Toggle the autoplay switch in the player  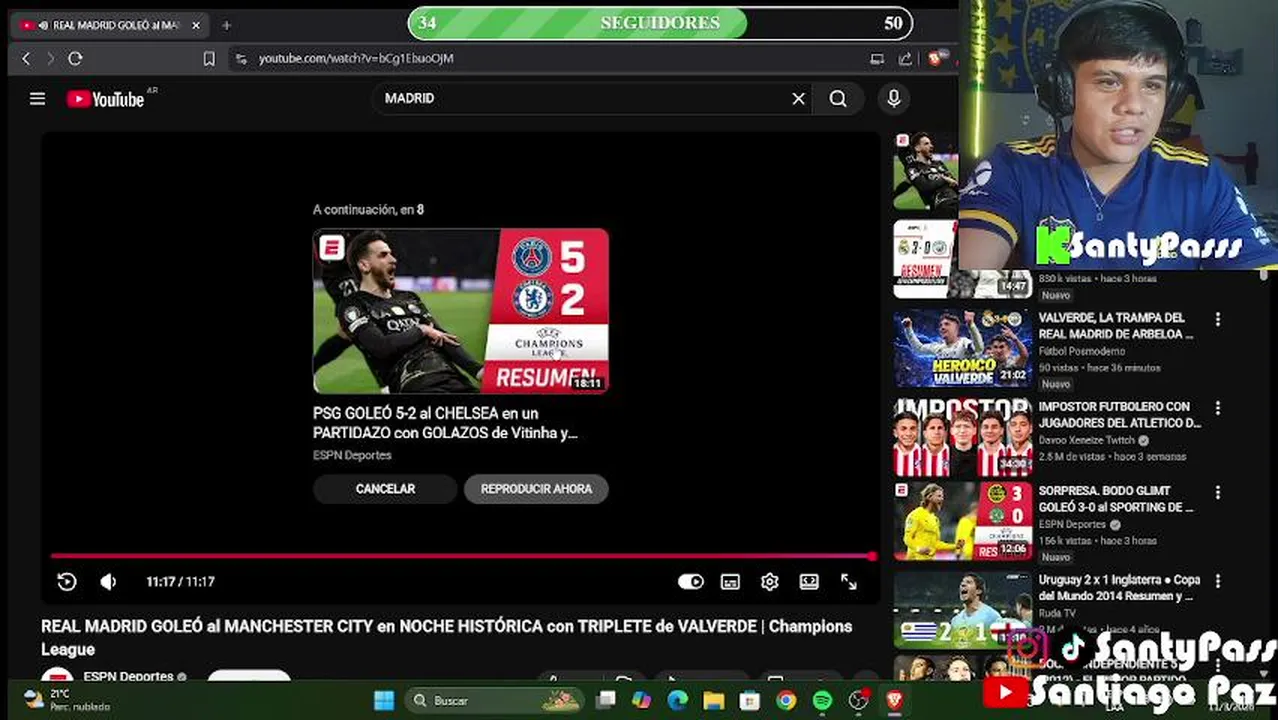coord(691,581)
